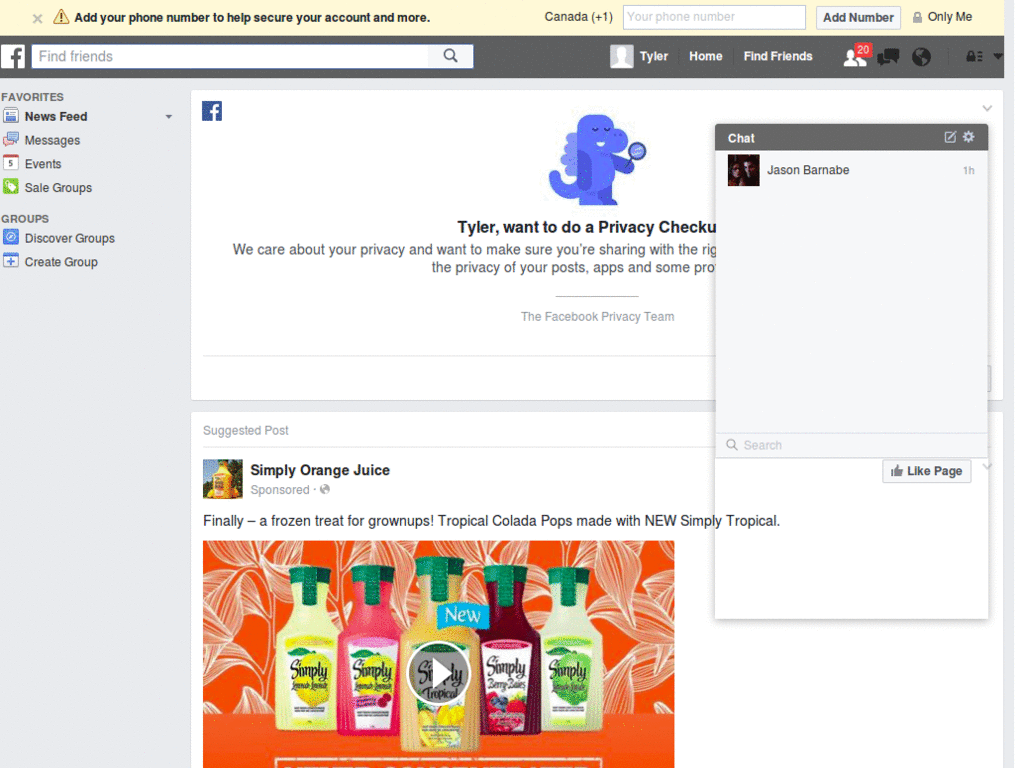Screen dimensions: 1024x768
Task: Open the News Feed sorting dropdown
Action: tap(167, 116)
